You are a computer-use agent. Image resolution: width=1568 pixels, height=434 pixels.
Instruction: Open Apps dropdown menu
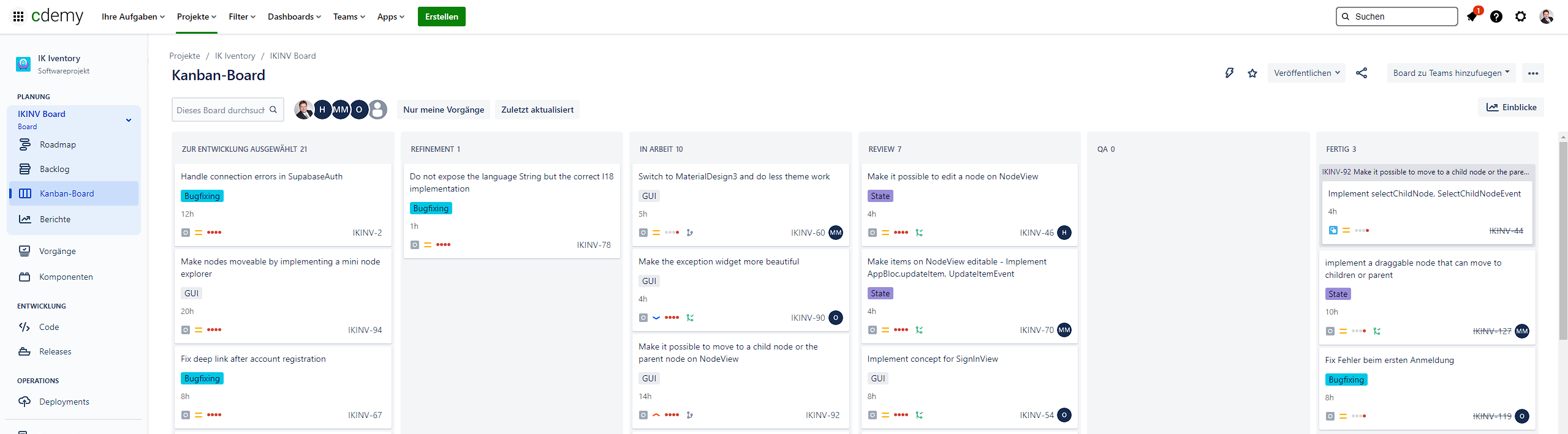click(x=391, y=17)
